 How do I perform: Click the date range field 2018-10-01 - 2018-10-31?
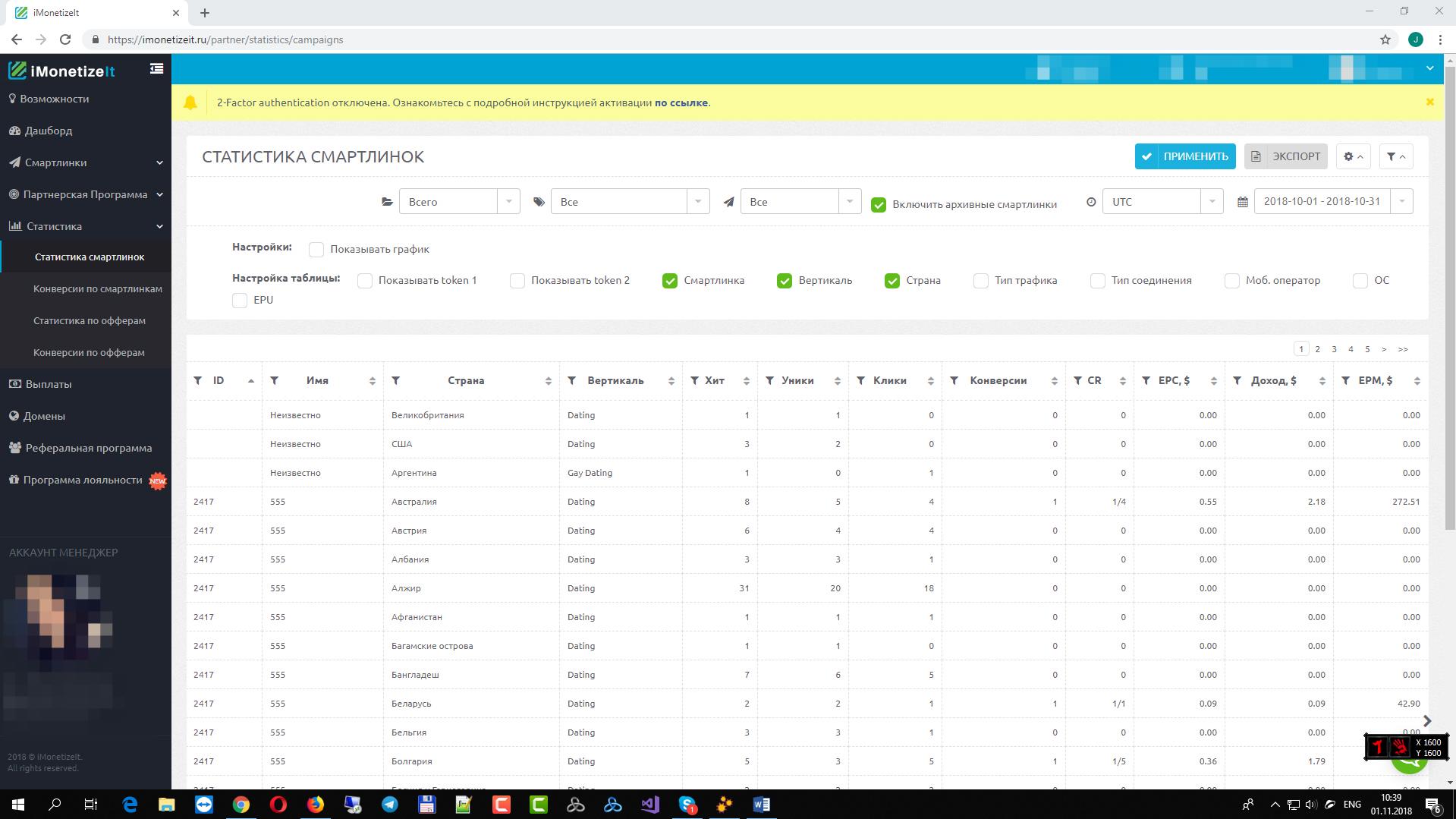1322,202
